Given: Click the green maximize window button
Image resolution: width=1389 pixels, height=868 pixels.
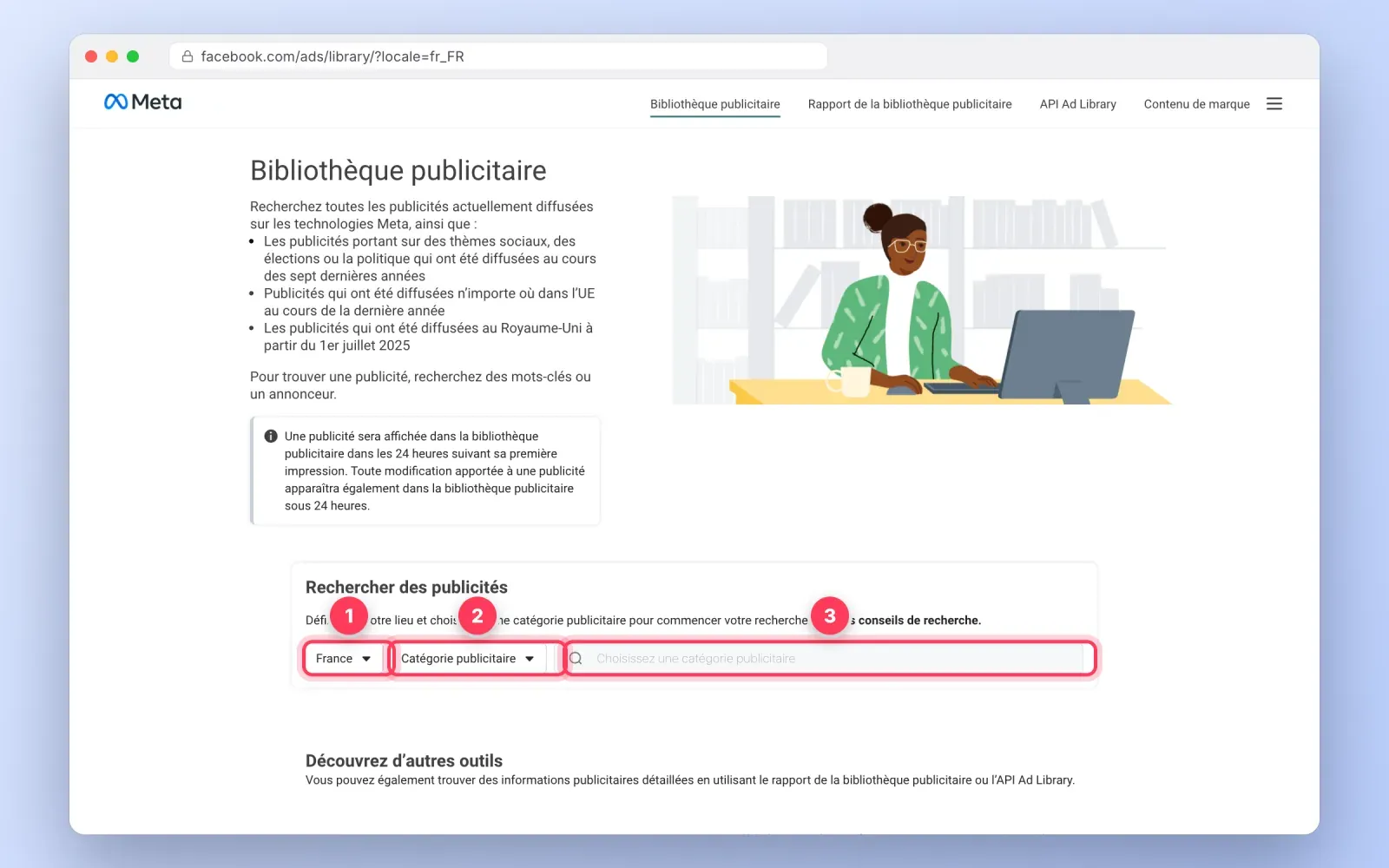Looking at the screenshot, I should coord(133,56).
